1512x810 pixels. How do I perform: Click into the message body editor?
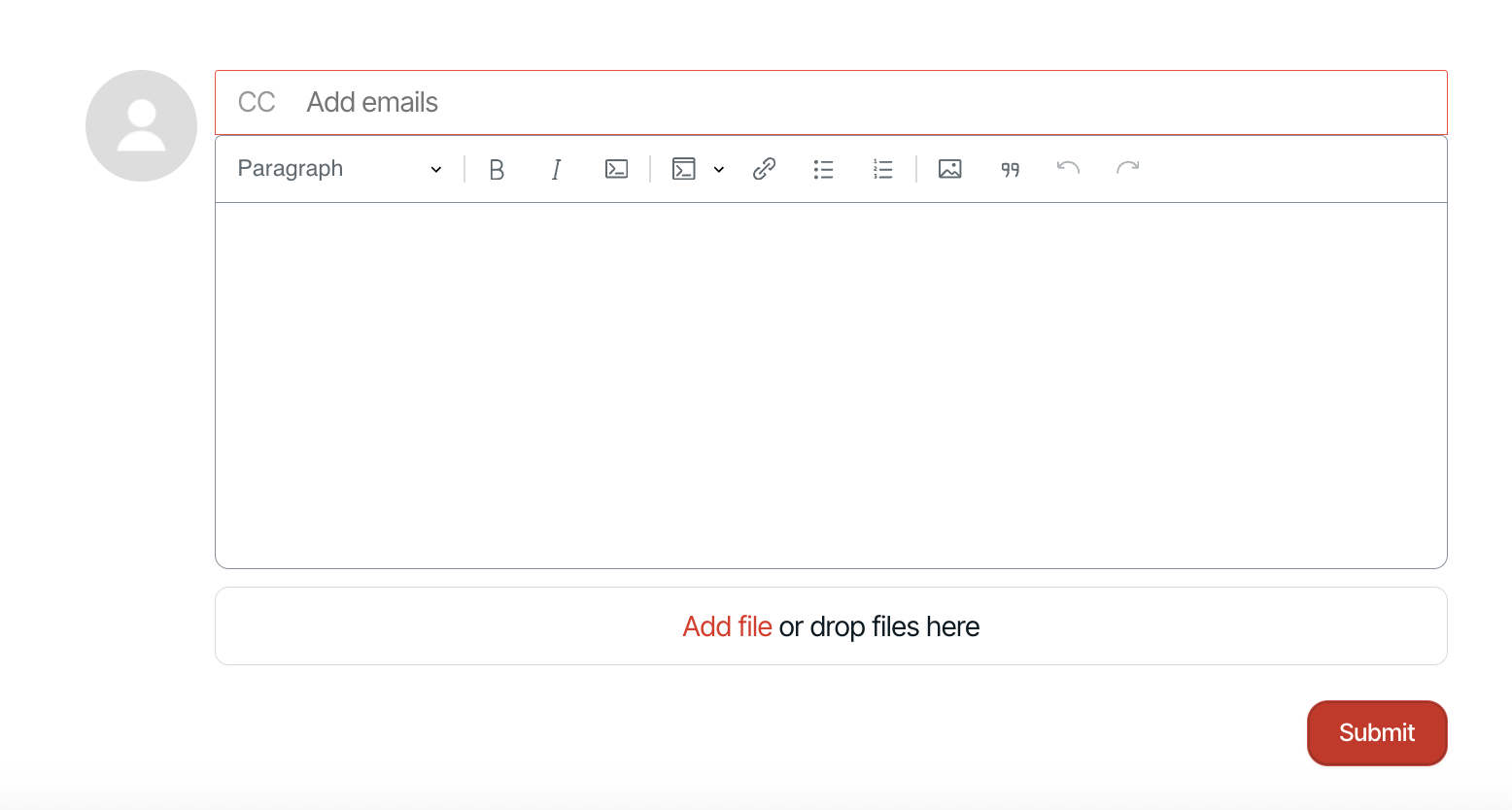click(x=831, y=385)
